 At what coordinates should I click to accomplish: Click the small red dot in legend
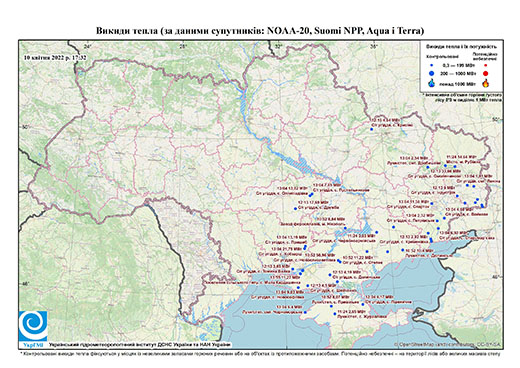[x=486, y=65]
